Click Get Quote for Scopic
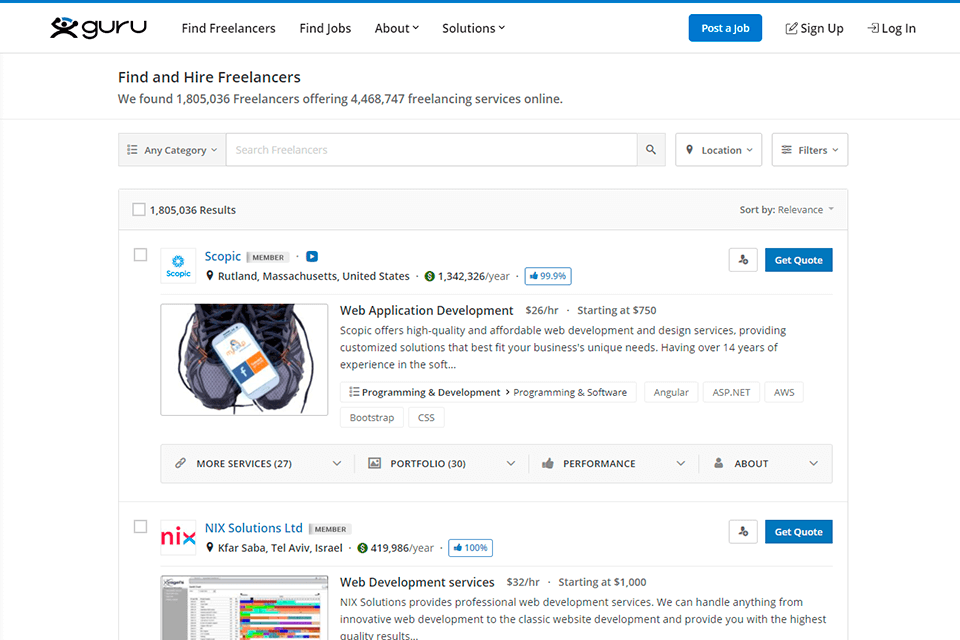960x640 pixels. (798, 260)
